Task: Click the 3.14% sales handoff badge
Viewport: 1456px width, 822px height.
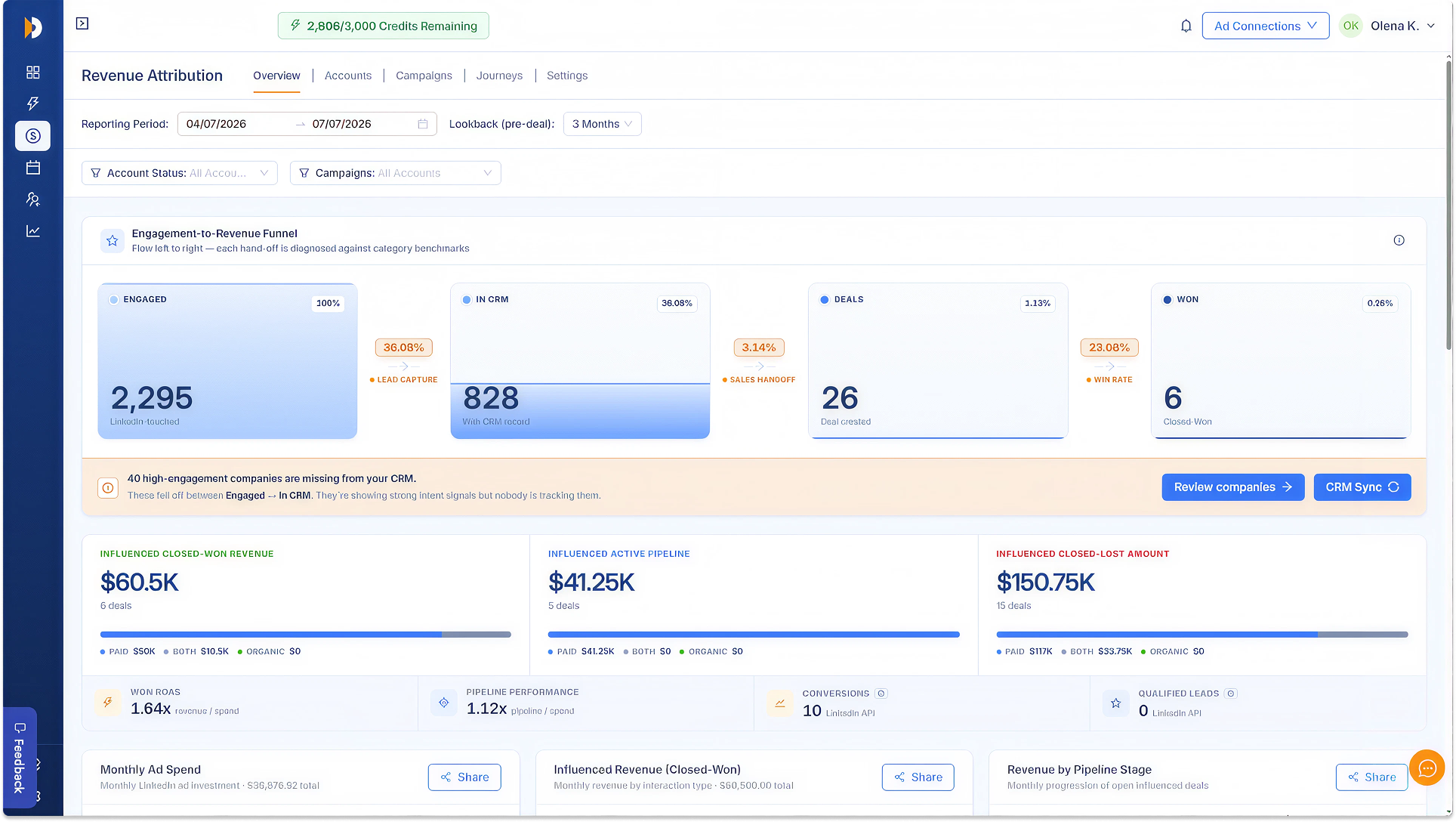Action: point(759,348)
